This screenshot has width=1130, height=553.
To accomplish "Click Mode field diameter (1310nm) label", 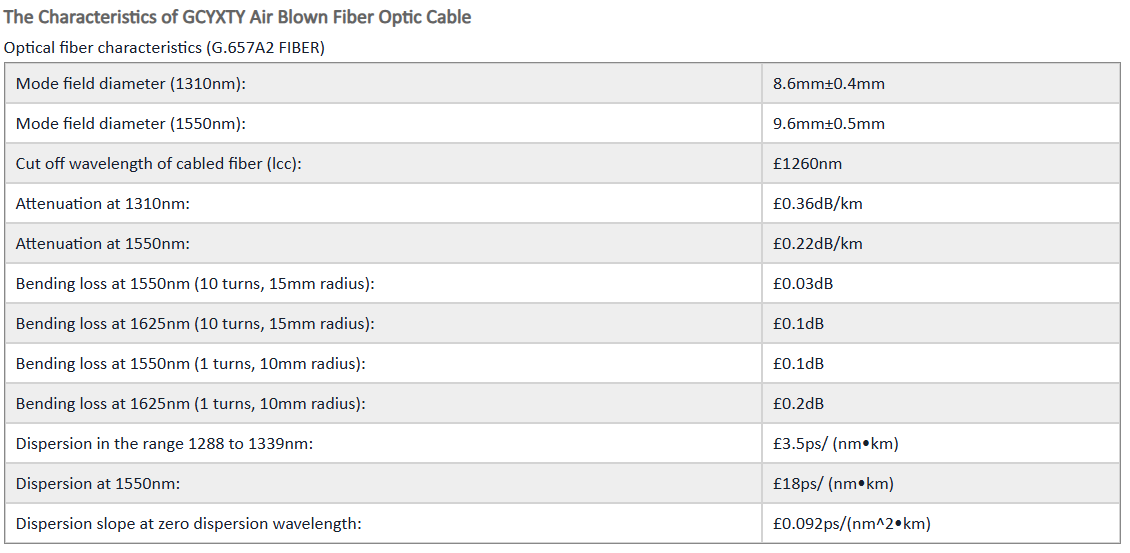I will point(130,84).
